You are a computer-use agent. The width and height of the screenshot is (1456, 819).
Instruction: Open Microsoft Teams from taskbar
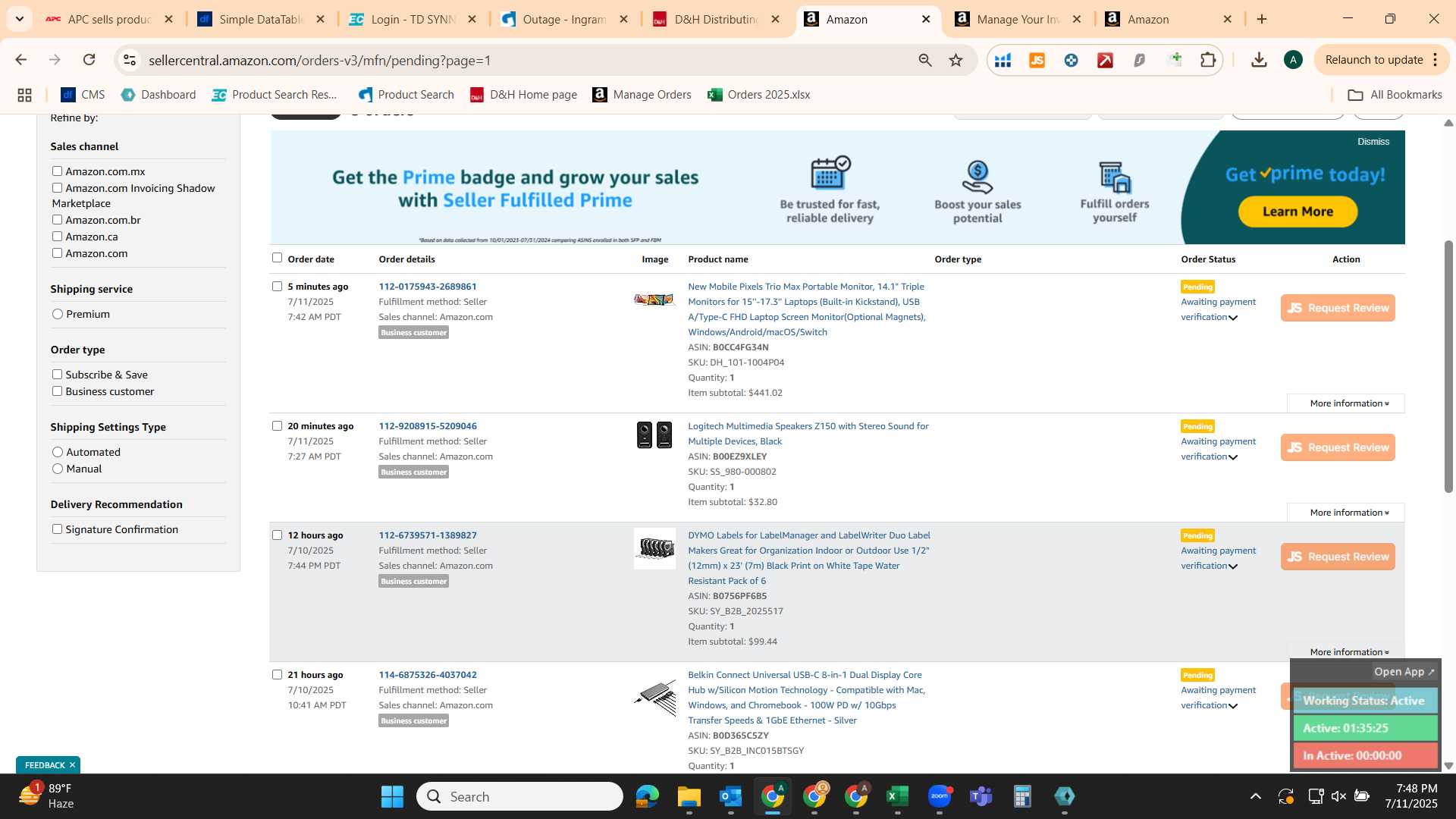pos(981,796)
